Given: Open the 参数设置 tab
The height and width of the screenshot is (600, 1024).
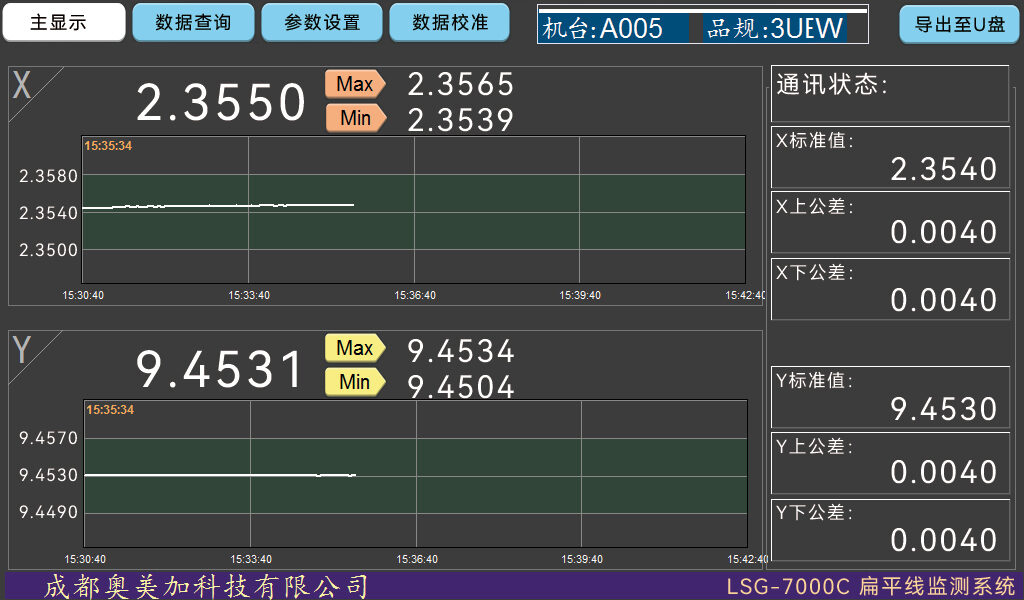Looking at the screenshot, I should click(x=321, y=22).
